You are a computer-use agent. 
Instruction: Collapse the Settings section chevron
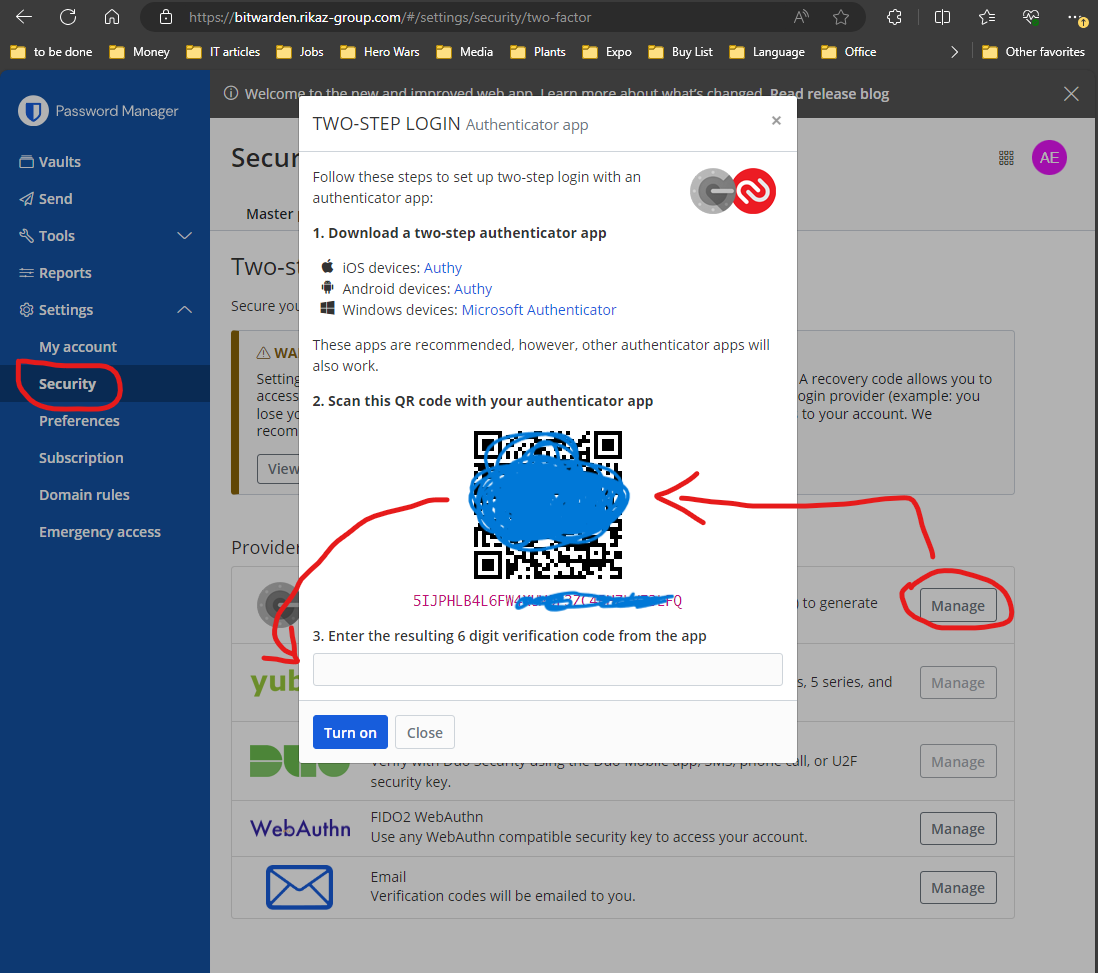[185, 310]
